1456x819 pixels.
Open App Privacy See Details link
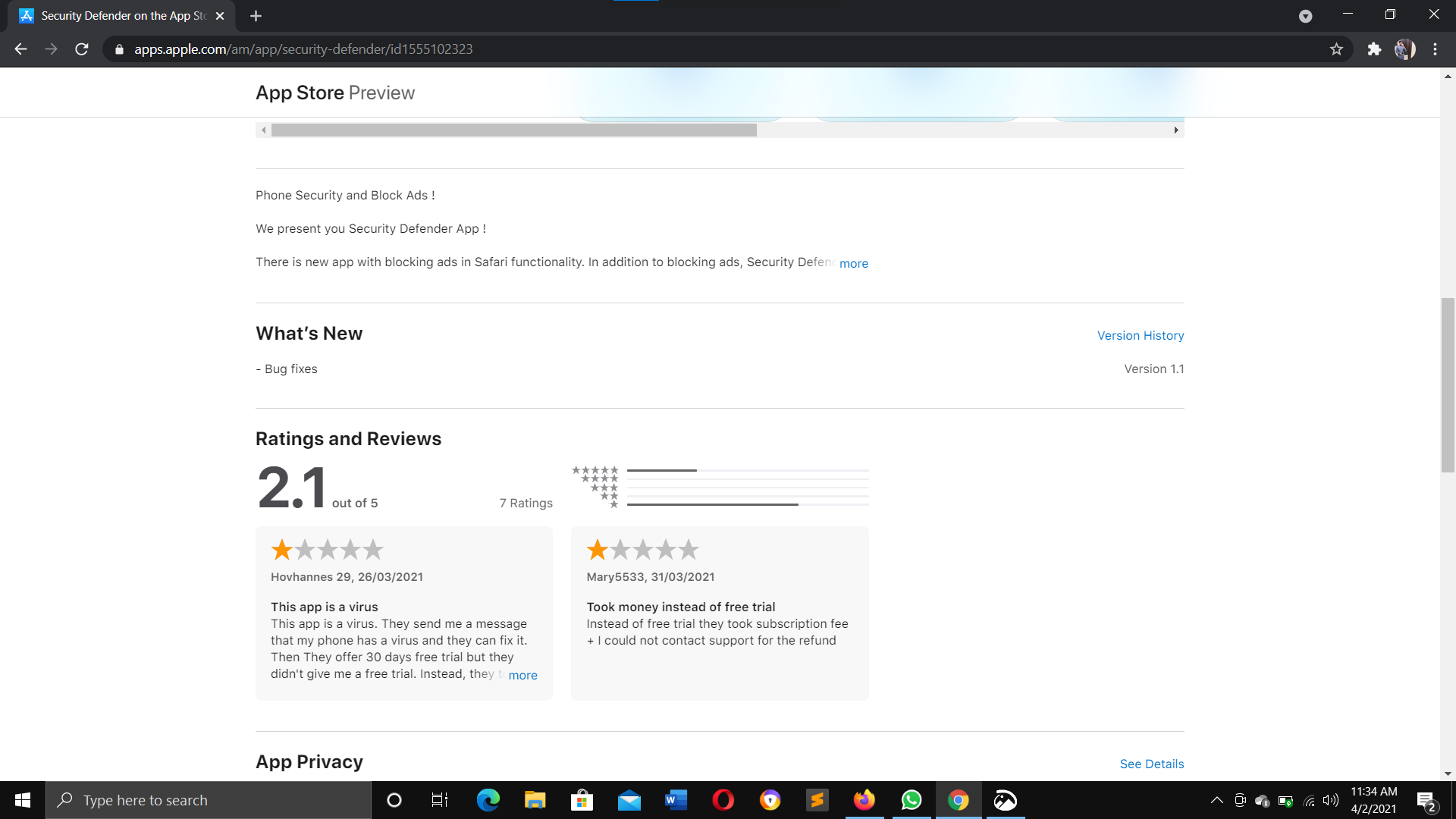tap(1151, 764)
